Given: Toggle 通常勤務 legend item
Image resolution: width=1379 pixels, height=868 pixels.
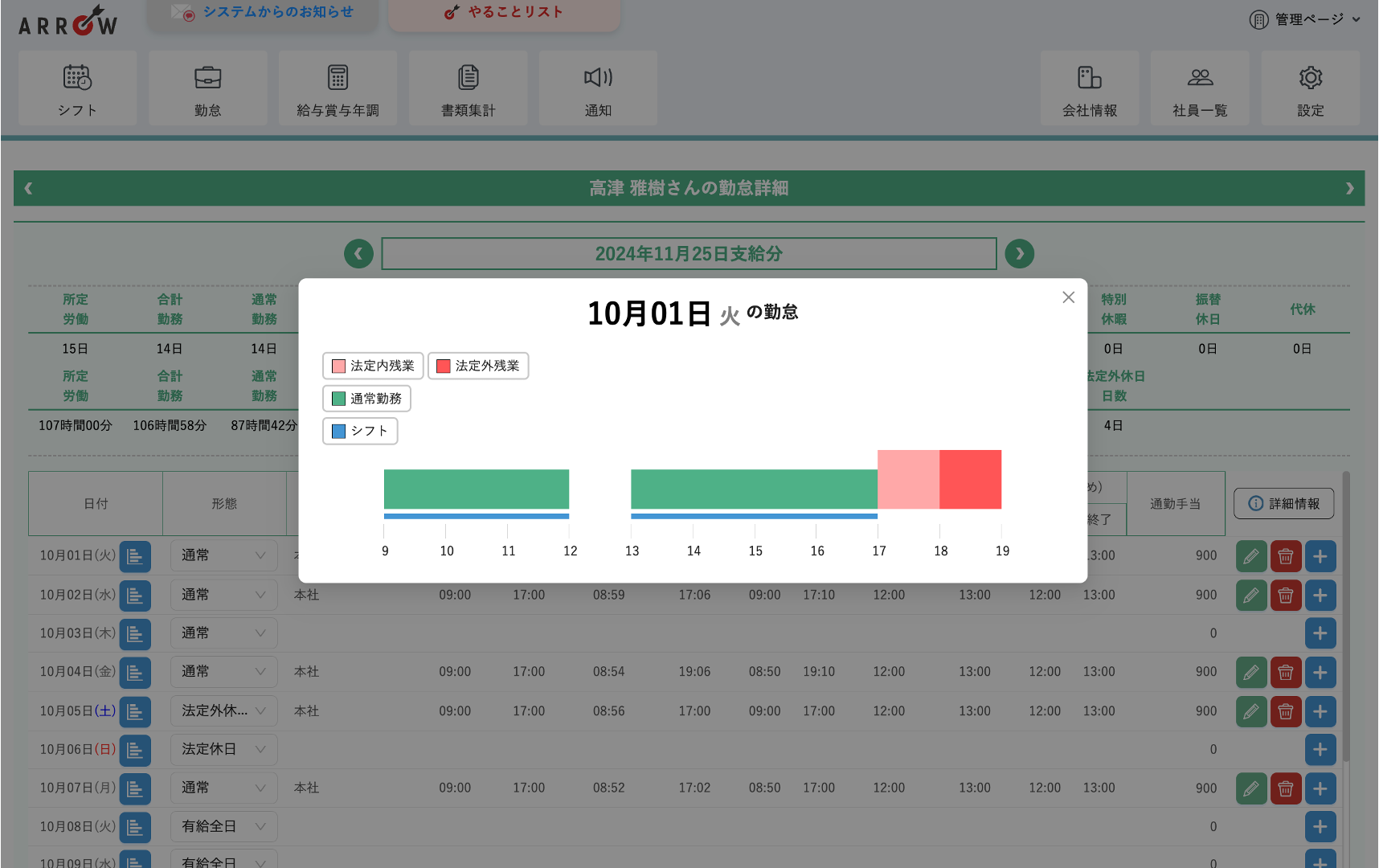Looking at the screenshot, I should tap(366, 399).
